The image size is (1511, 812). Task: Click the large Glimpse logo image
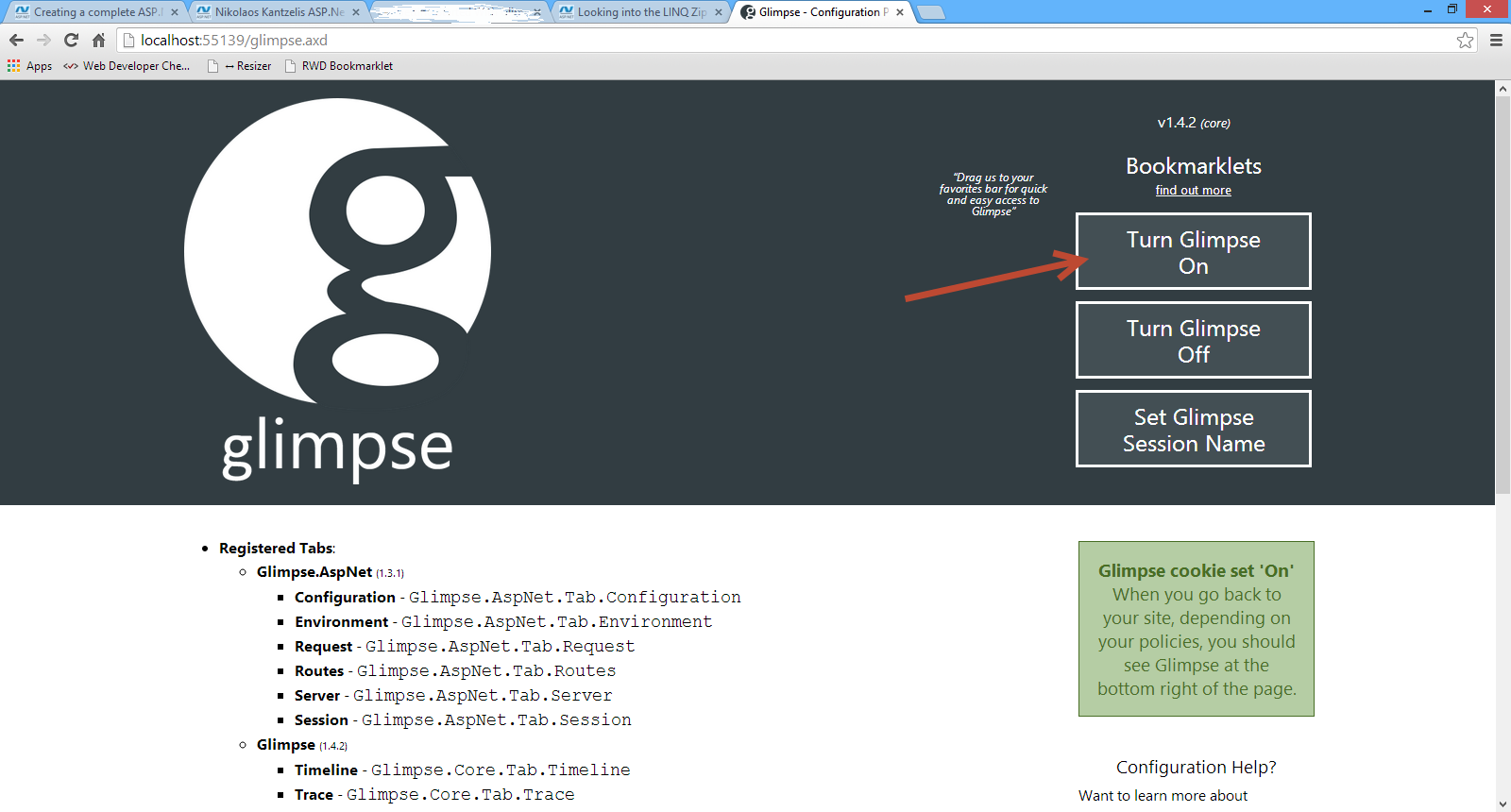337,291
